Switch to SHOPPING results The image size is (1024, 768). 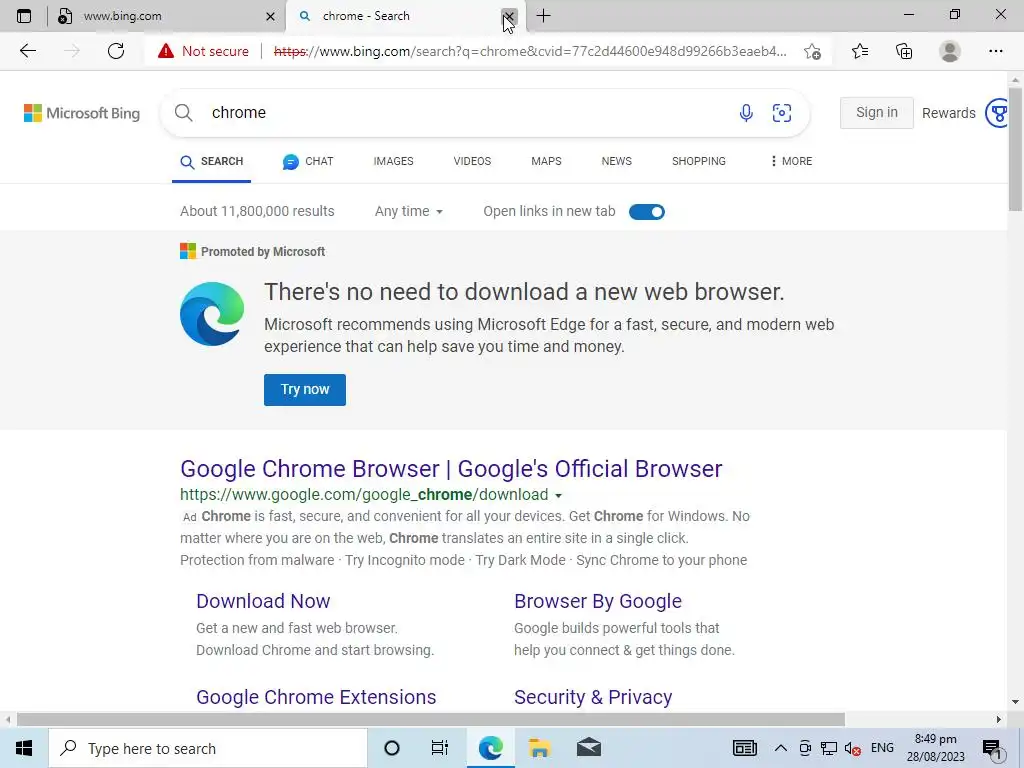699,161
